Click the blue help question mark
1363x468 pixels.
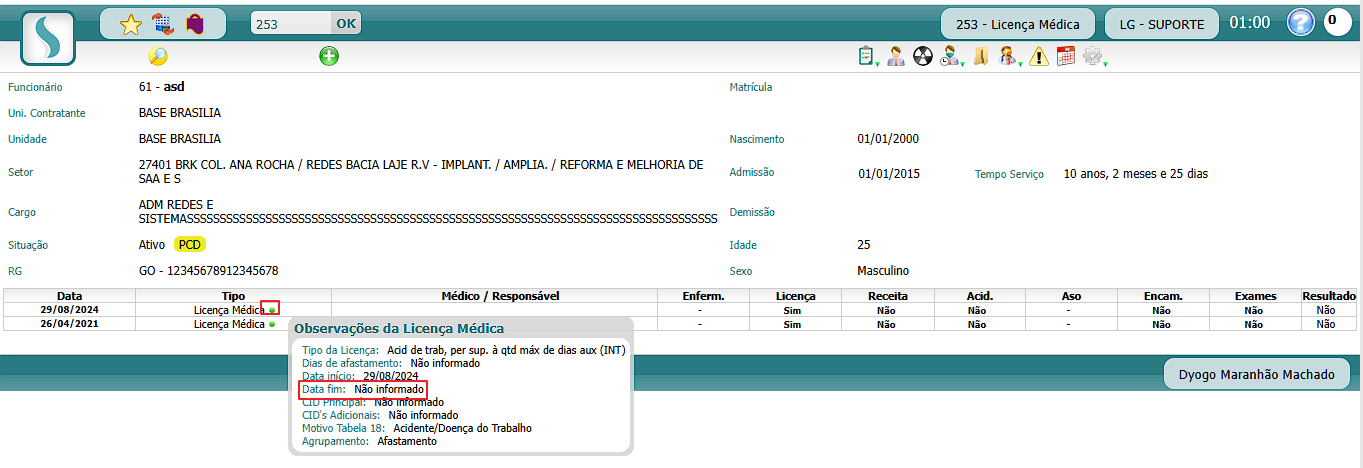tap(1300, 22)
